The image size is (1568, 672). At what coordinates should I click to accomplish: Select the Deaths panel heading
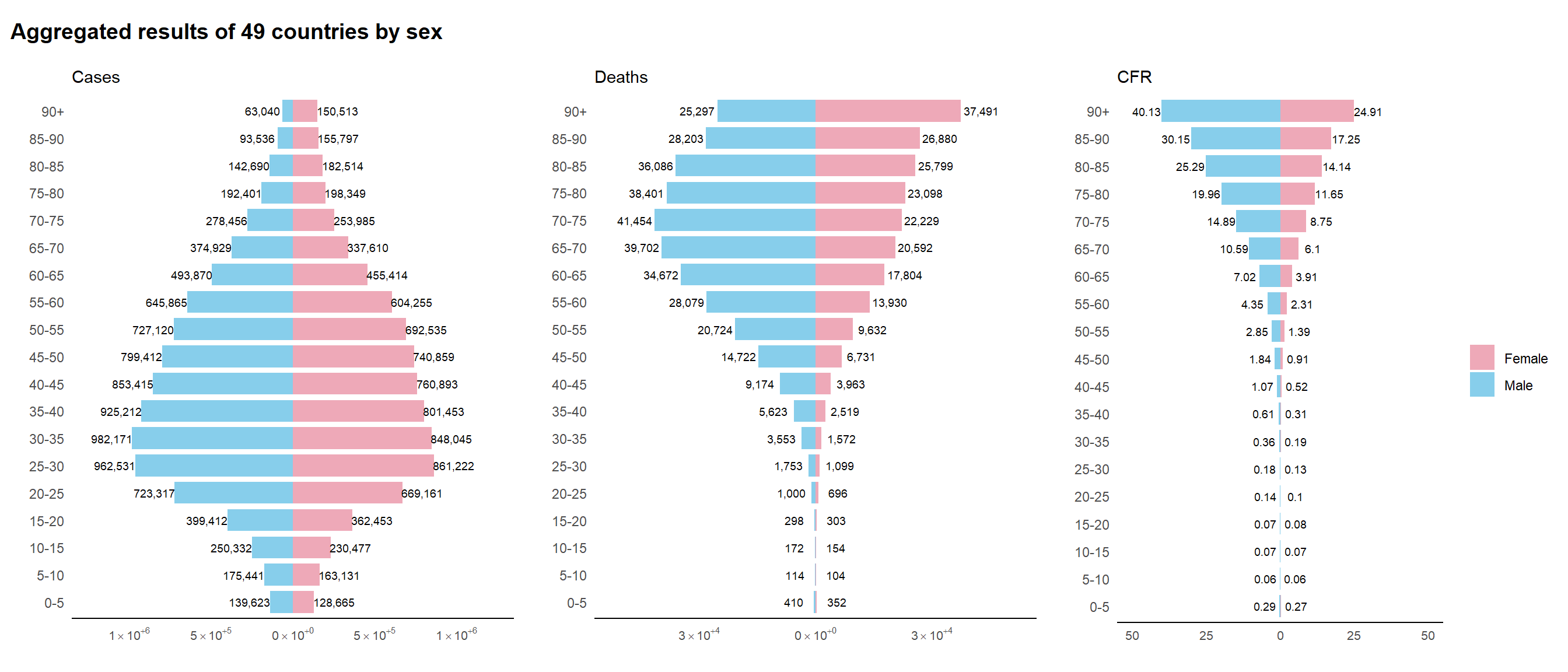620,78
